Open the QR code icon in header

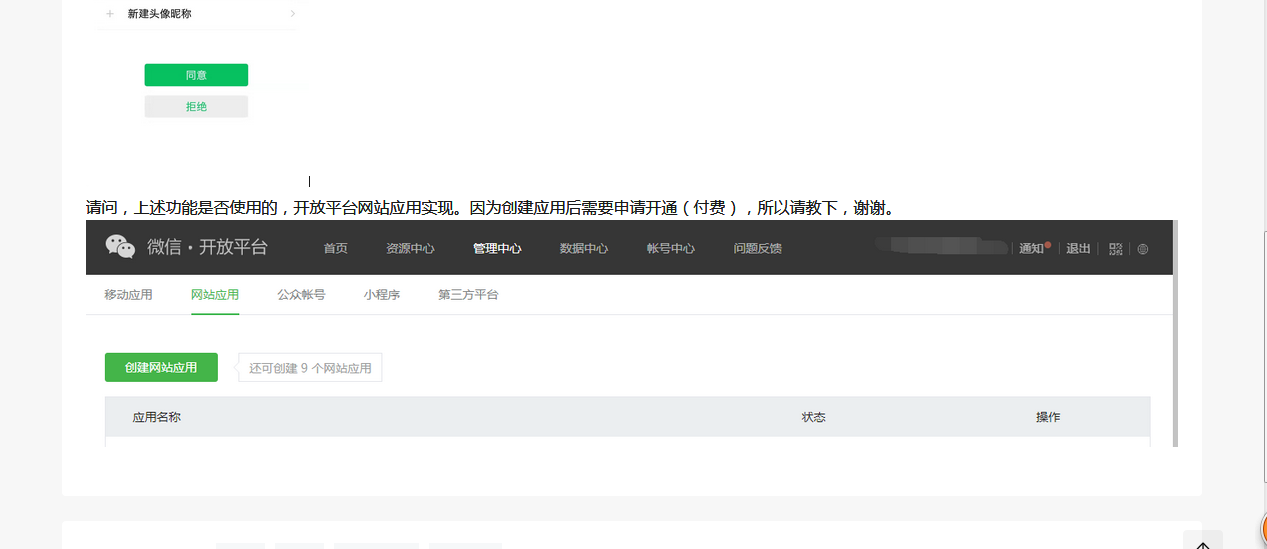(1116, 249)
